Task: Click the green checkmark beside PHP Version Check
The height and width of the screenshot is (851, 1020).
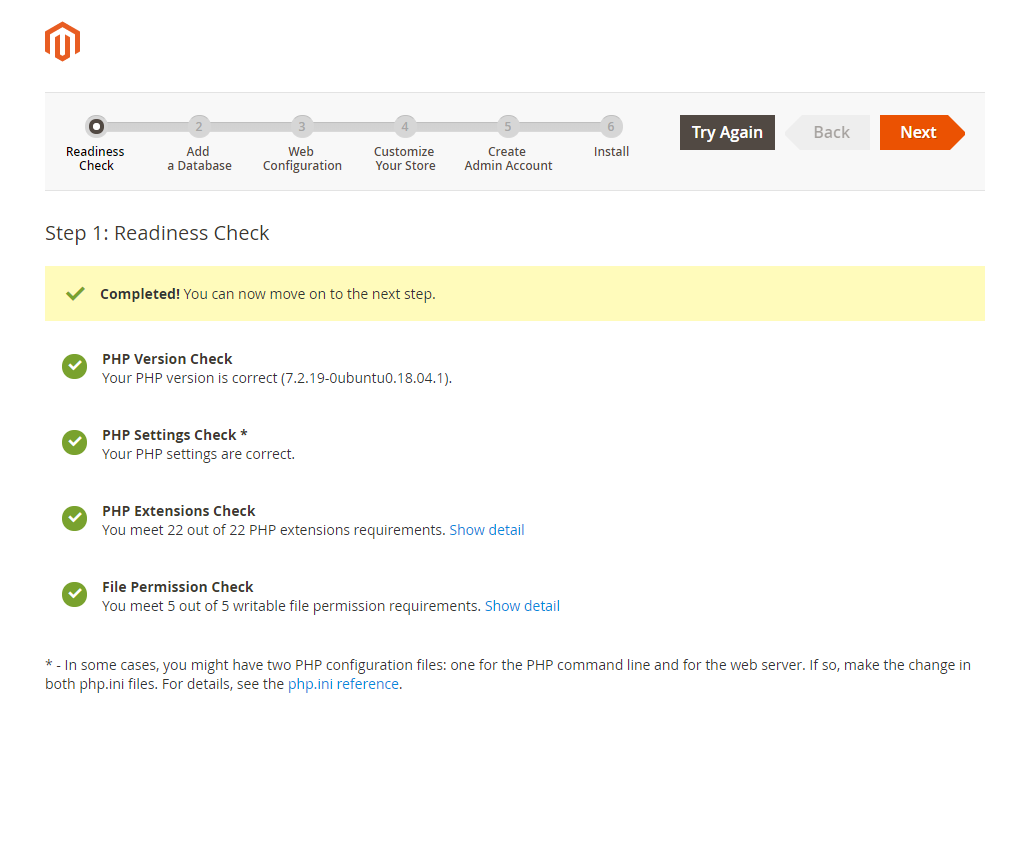Action: point(74,366)
